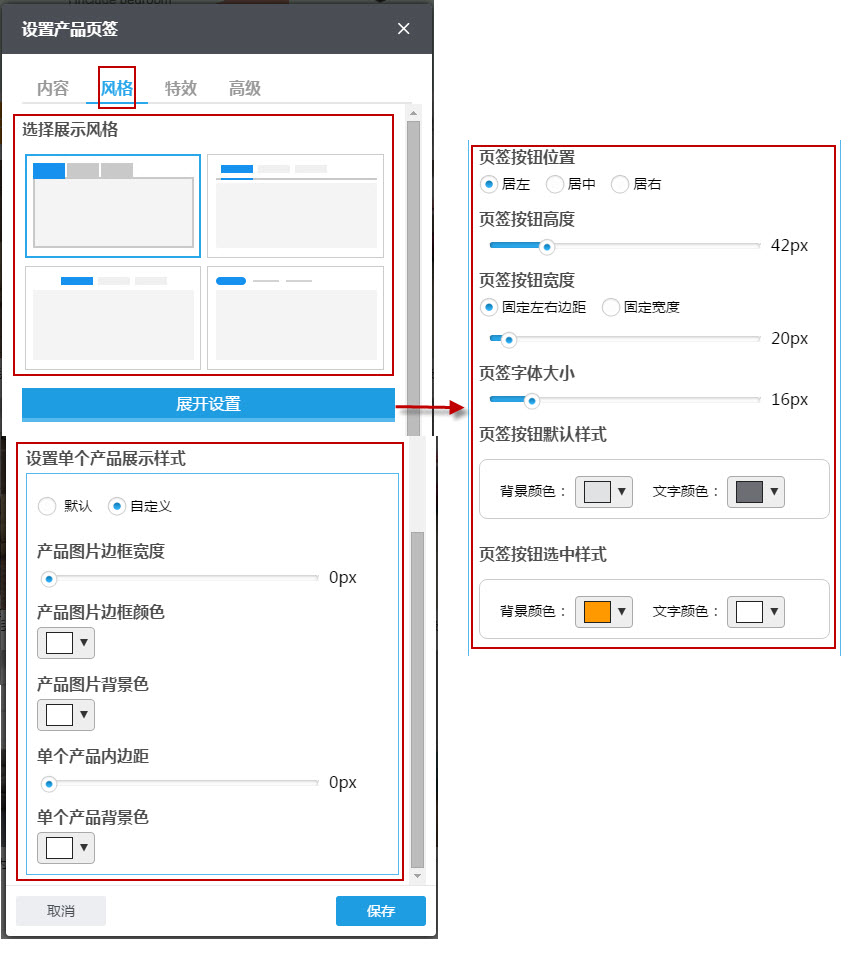Click the 展开设置 (Expand Settings) button

[x=208, y=404]
